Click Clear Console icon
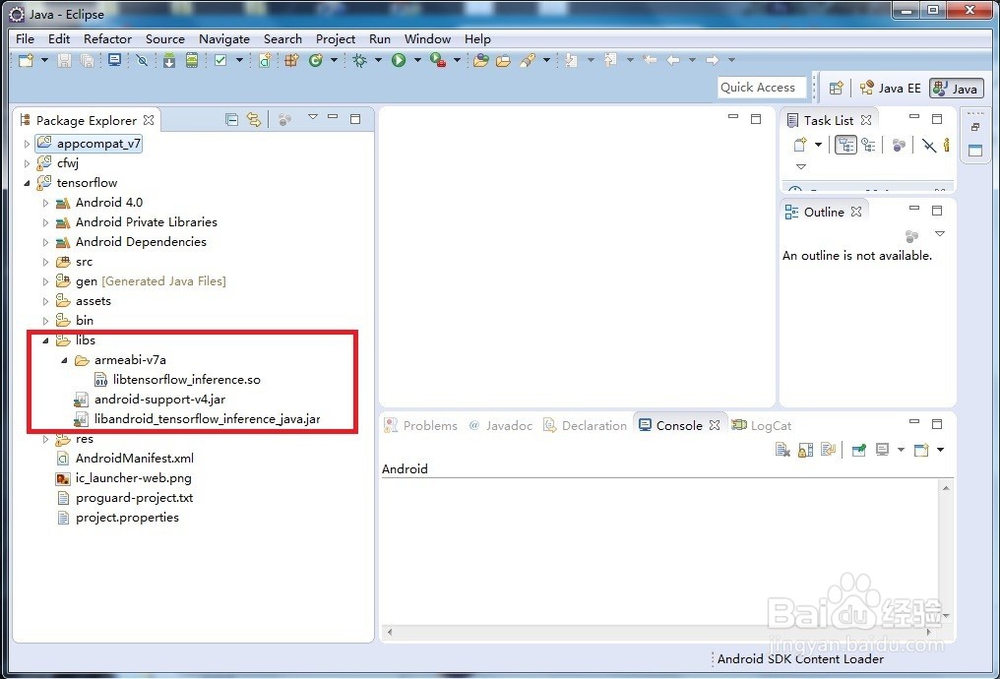1000x679 pixels. (x=783, y=450)
